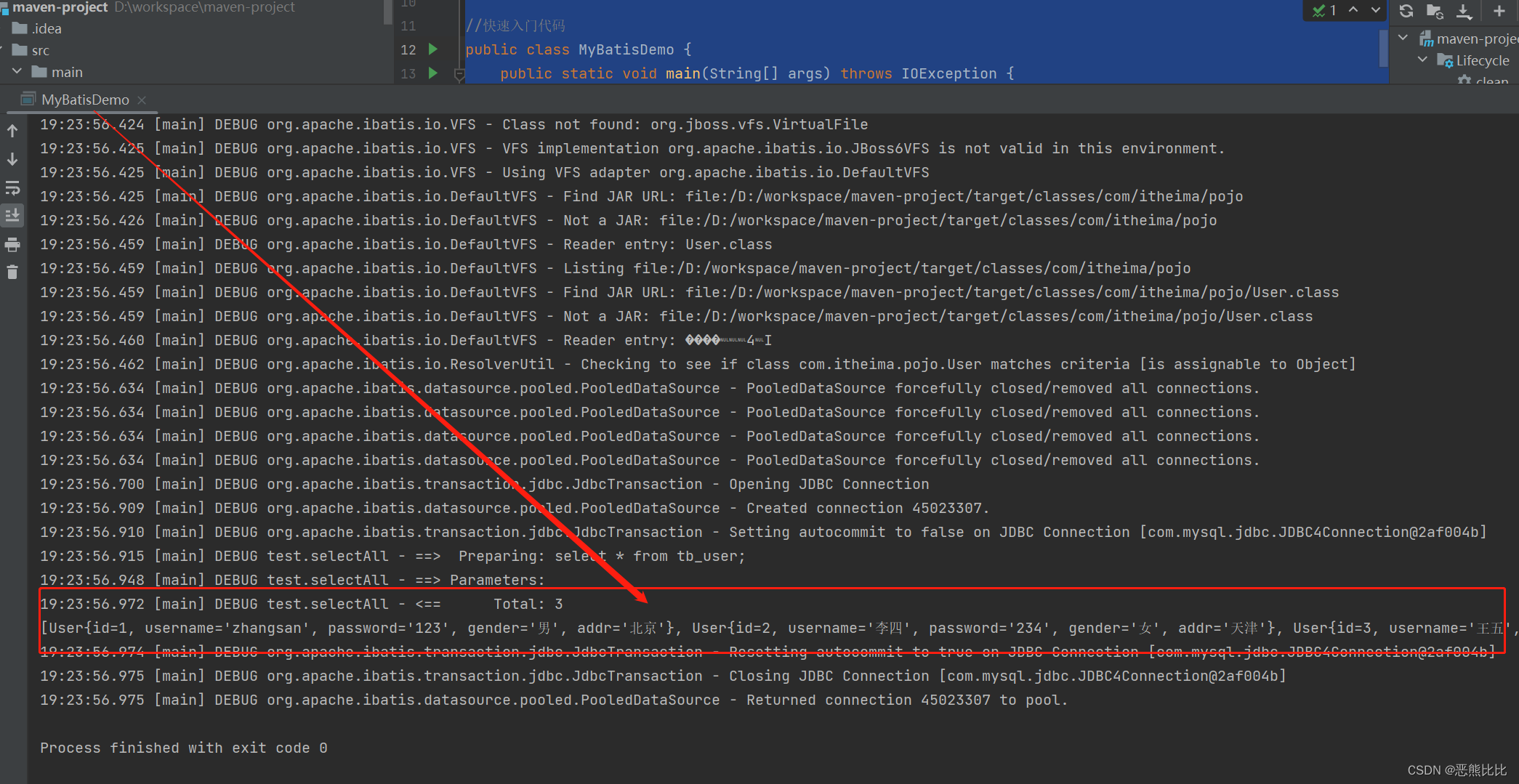Click the 'Setting autocommit to false' log line
This screenshot has width=1519, height=784.
pyautogui.click(x=763, y=532)
